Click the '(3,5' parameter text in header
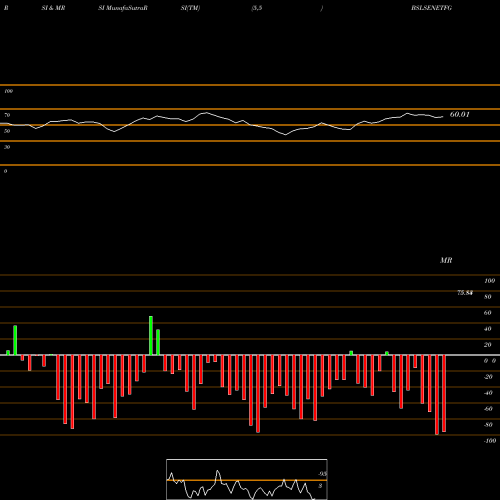Image resolution: width=500 pixels, height=500 pixels. click(x=256, y=8)
